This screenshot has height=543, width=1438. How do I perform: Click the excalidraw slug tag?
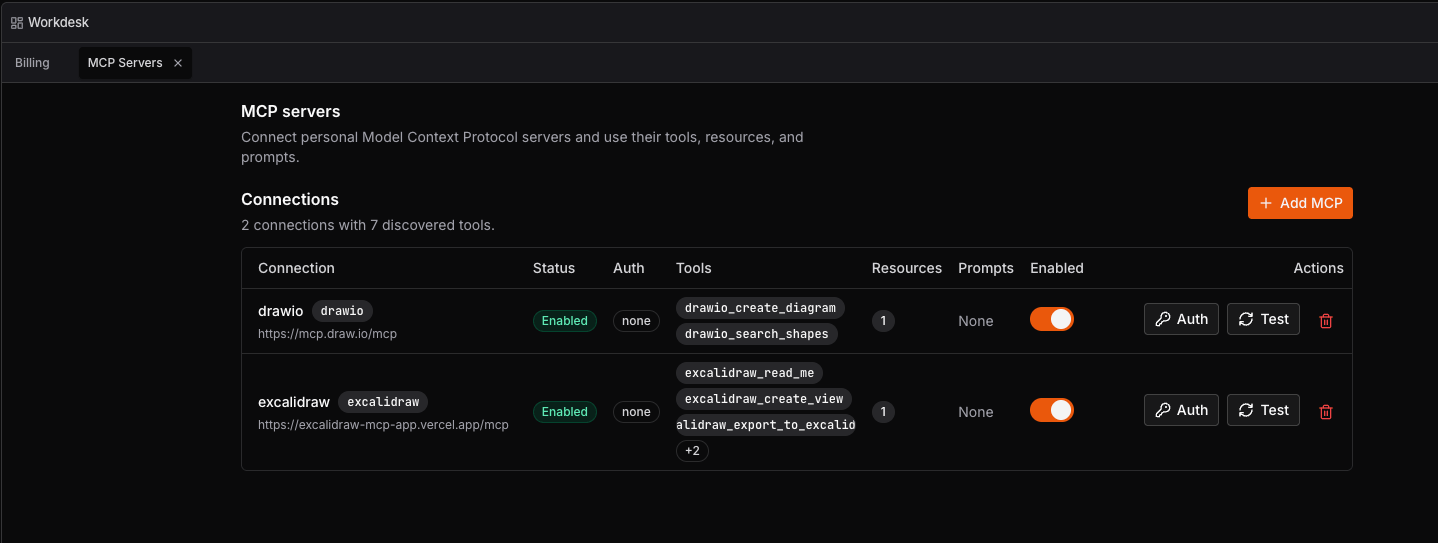pyautogui.click(x=383, y=402)
